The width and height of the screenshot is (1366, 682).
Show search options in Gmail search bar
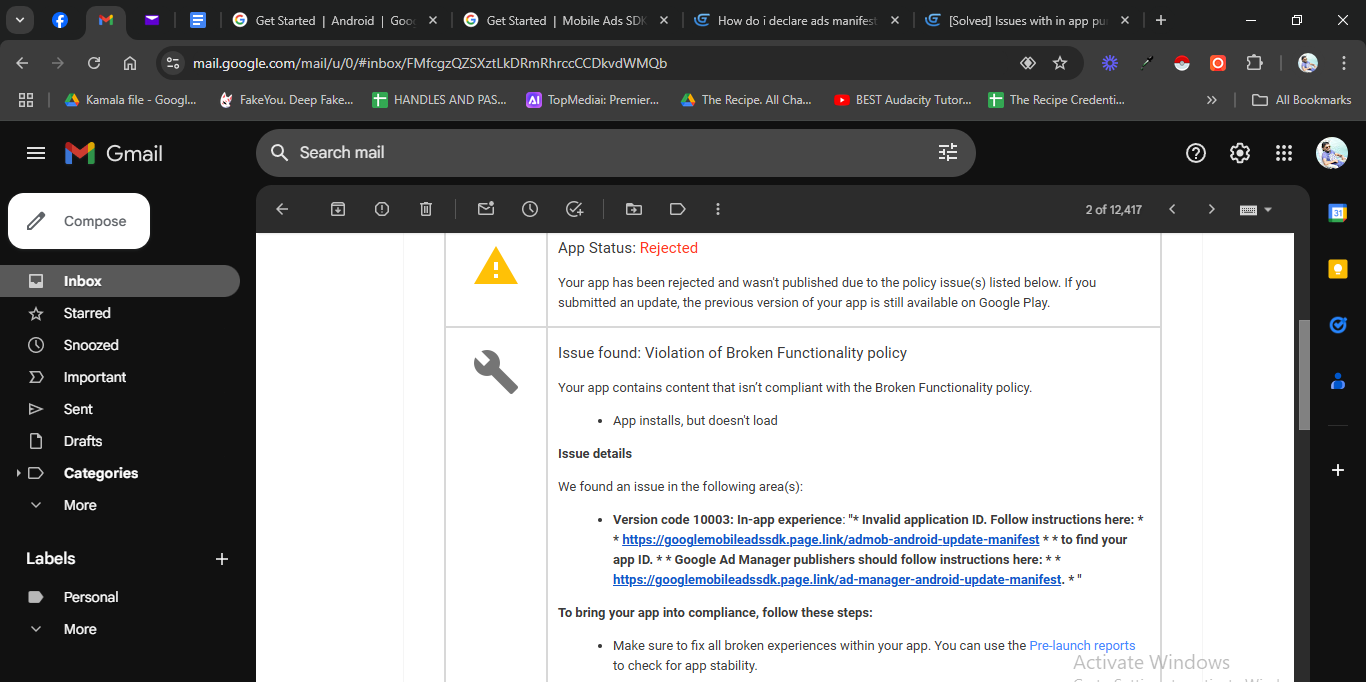pos(947,152)
